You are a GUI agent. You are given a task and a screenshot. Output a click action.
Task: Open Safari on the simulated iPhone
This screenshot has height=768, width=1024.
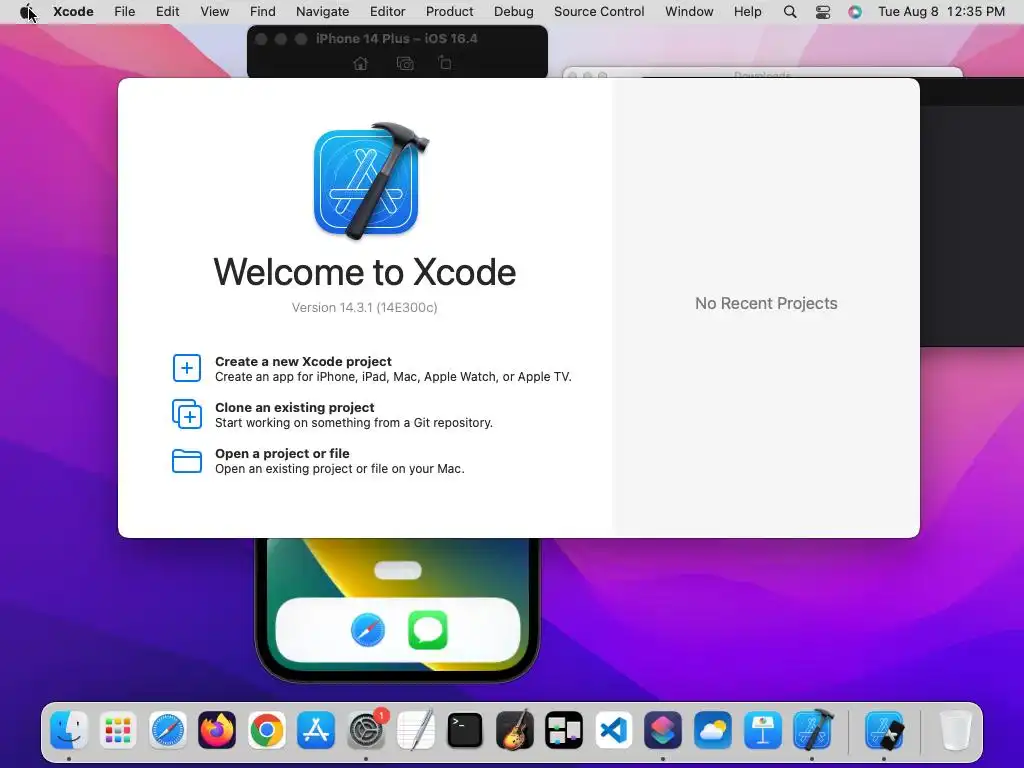[x=368, y=630]
